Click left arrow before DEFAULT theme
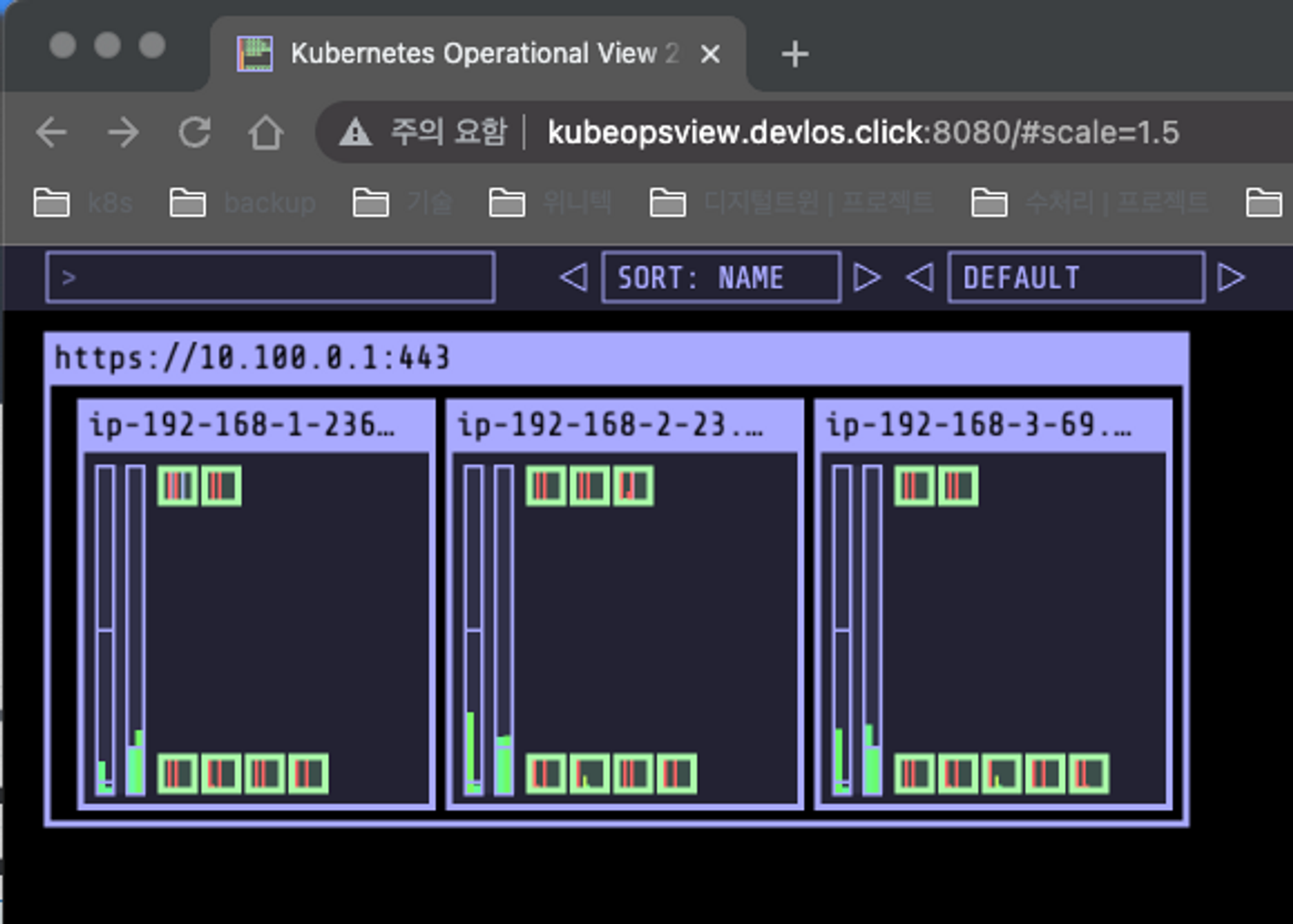 click(x=919, y=278)
